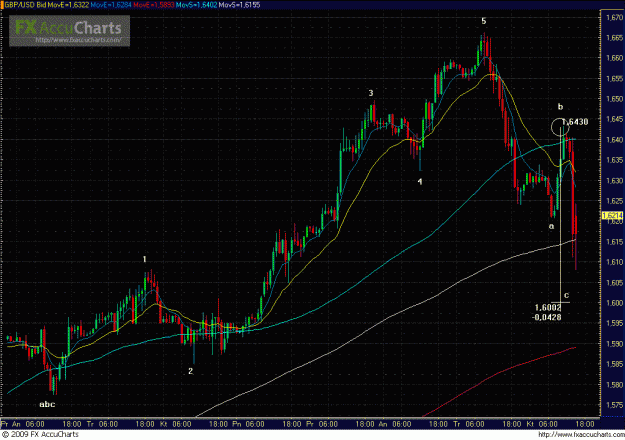Click the 1.665 price axis label
The width and height of the screenshot is (625, 440).
(x=614, y=37)
